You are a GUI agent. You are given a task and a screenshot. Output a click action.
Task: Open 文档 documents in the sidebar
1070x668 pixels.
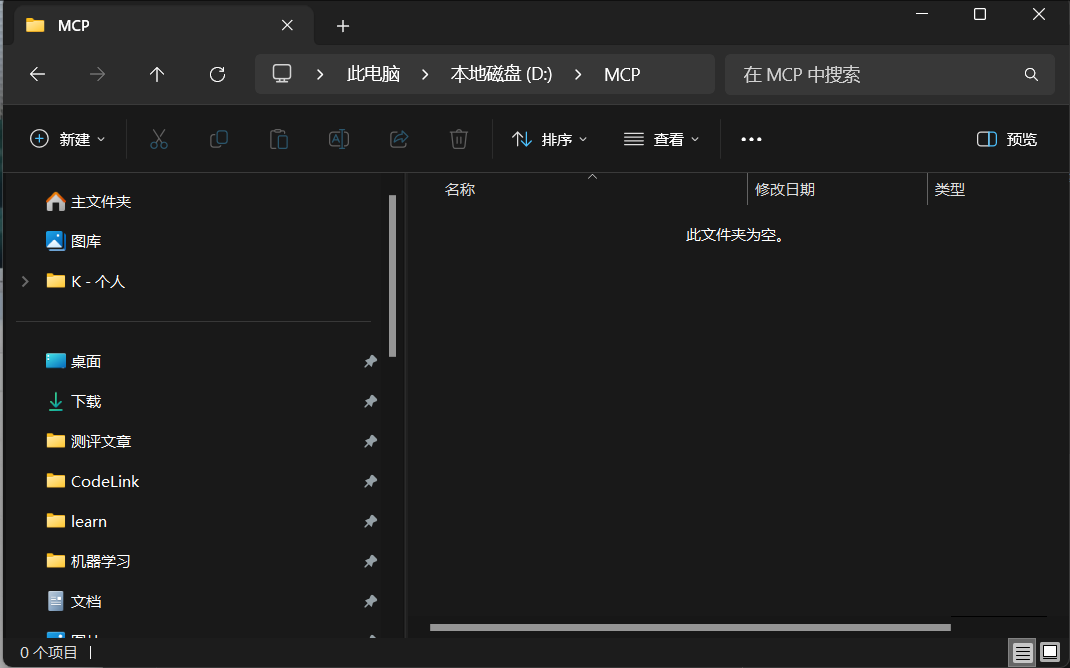[x=73, y=601]
